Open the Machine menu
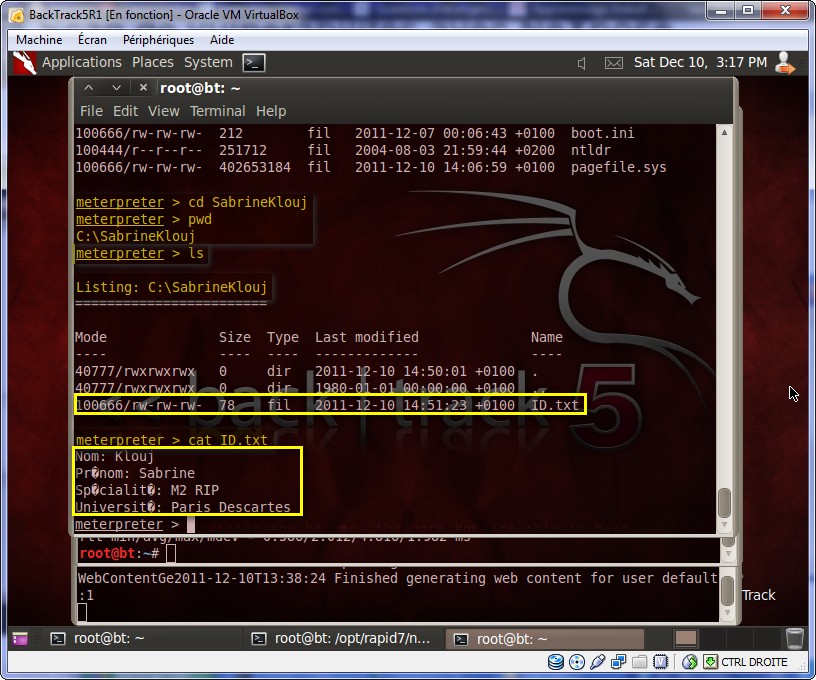This screenshot has width=816, height=680. pyautogui.click(x=39, y=40)
